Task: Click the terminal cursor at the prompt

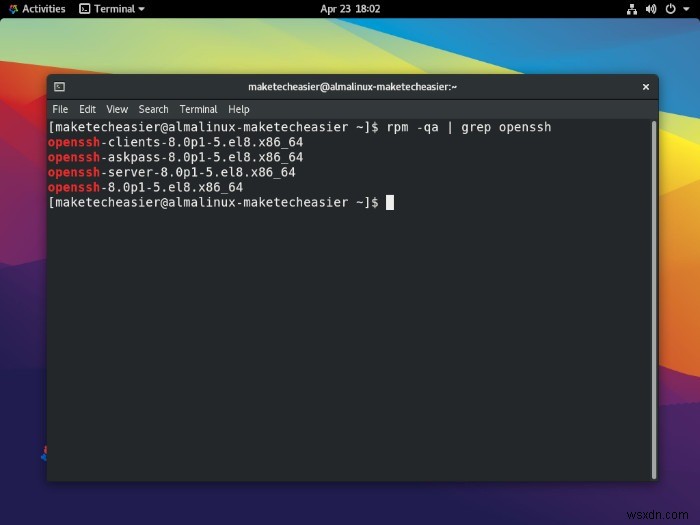Action: tap(390, 202)
